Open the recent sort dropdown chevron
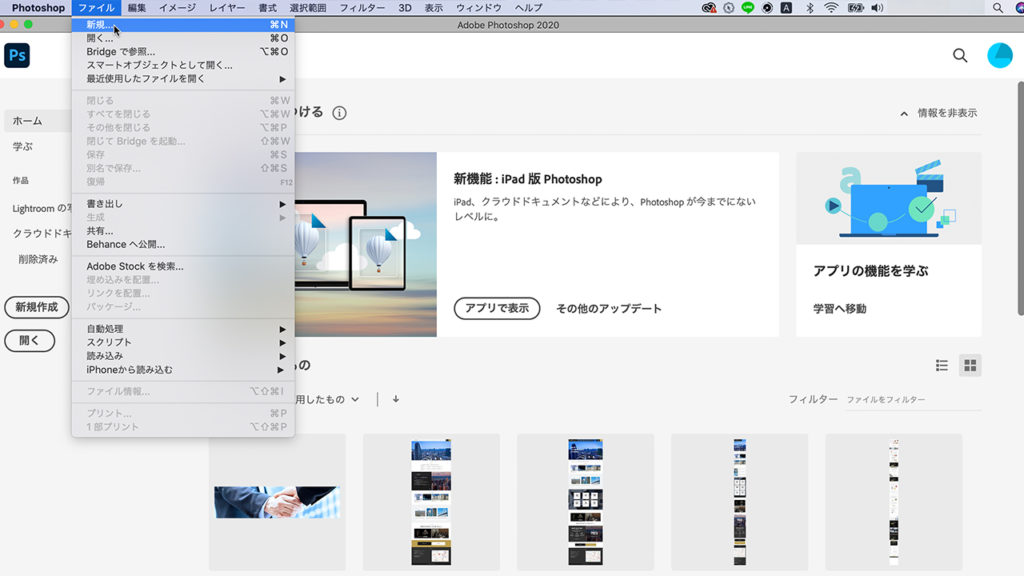The height and width of the screenshot is (576, 1024). pos(355,399)
